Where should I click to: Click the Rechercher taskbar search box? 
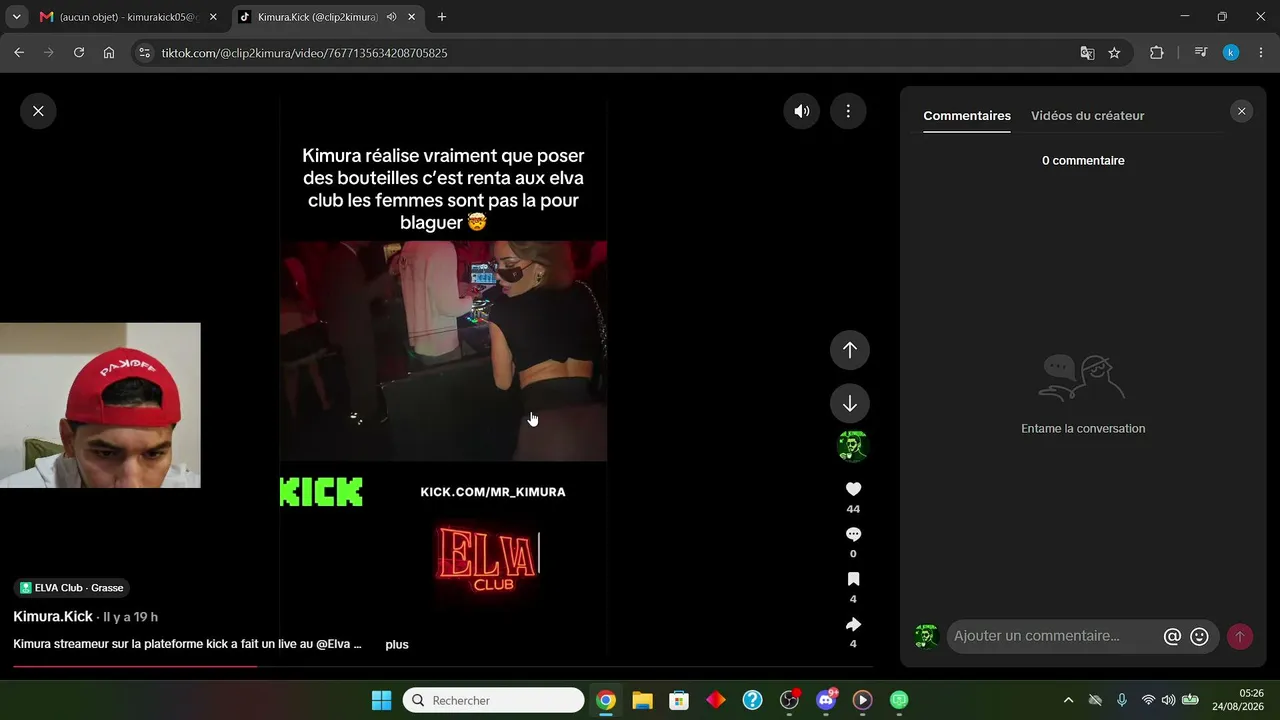point(494,700)
